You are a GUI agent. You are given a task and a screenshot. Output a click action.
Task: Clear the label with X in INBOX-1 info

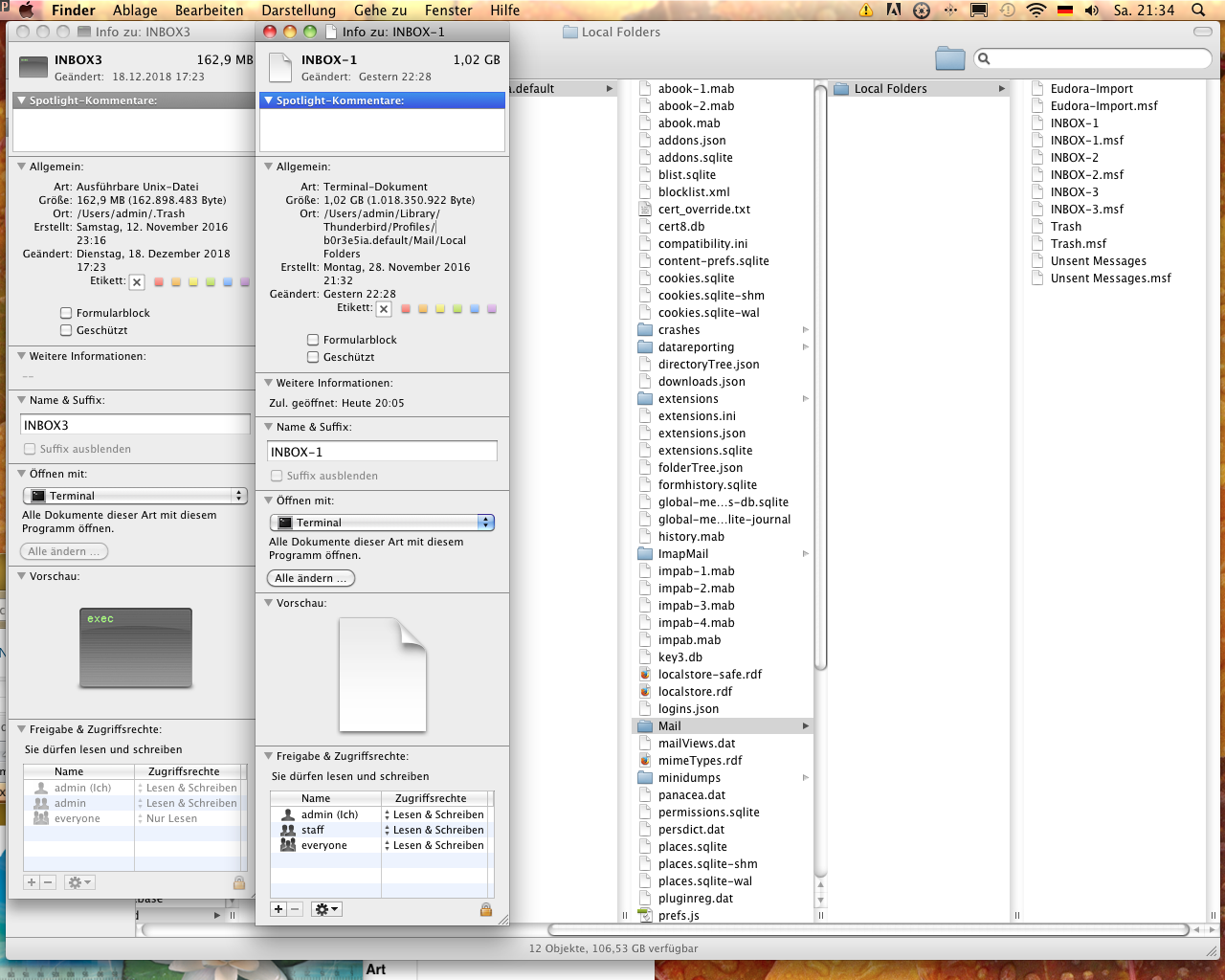[384, 309]
